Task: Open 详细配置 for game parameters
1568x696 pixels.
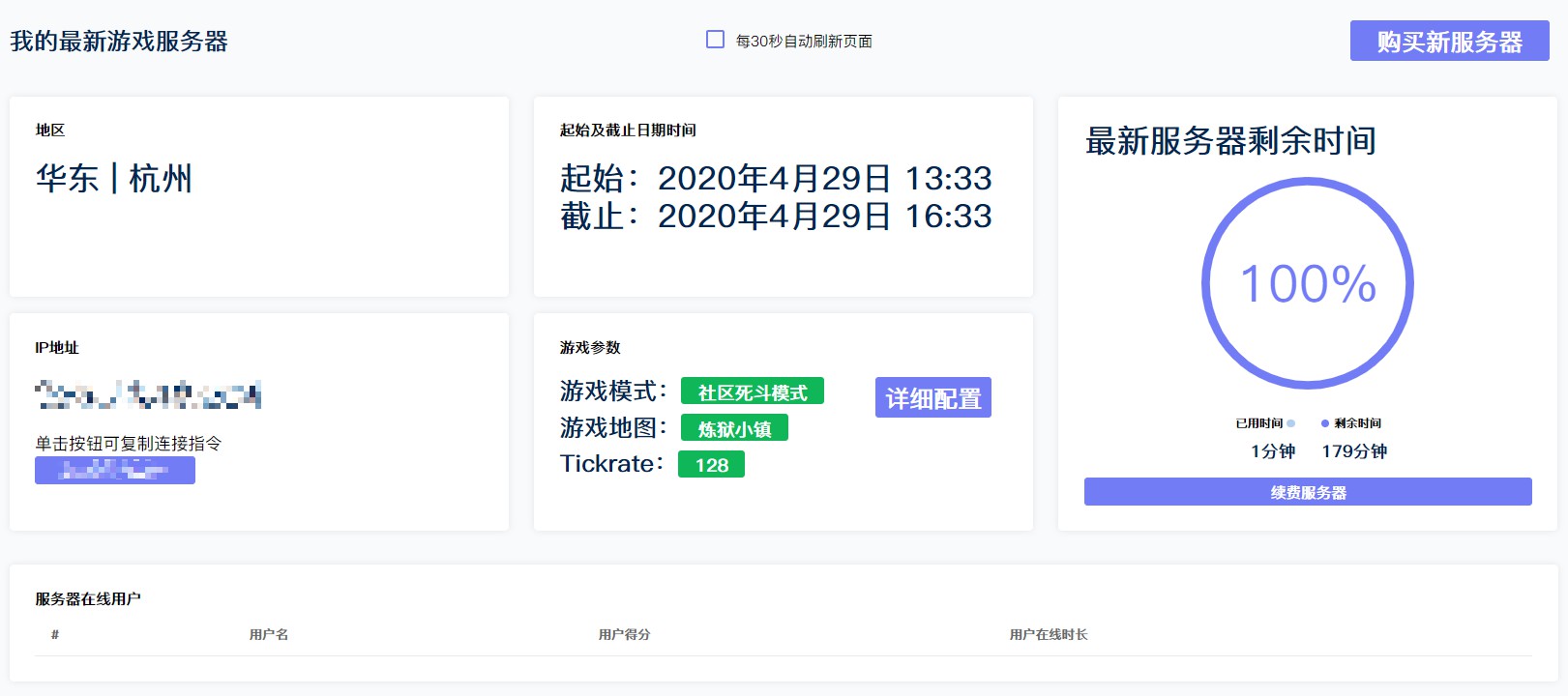Action: [x=932, y=397]
